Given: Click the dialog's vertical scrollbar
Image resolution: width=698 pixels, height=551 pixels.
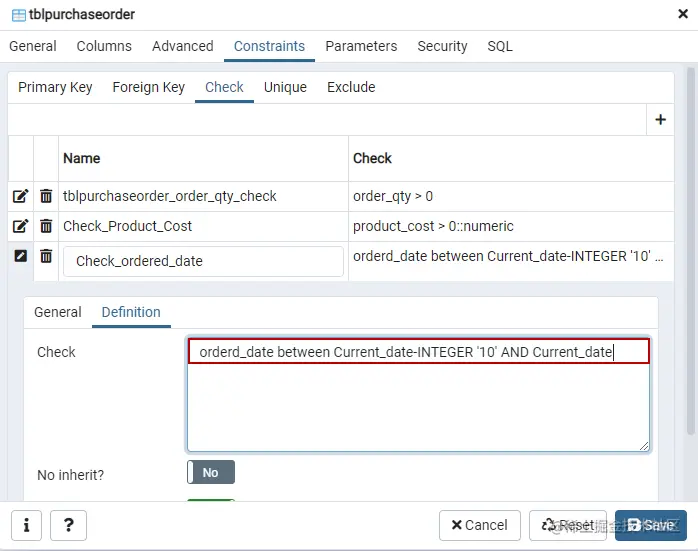Looking at the screenshot, I should click(690, 250).
